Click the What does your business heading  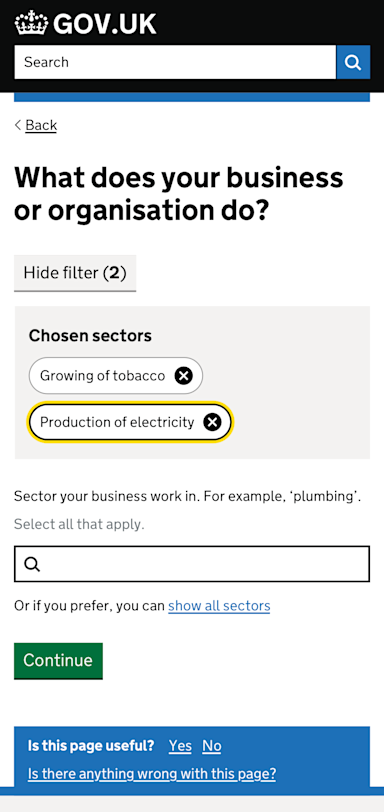tap(179, 194)
